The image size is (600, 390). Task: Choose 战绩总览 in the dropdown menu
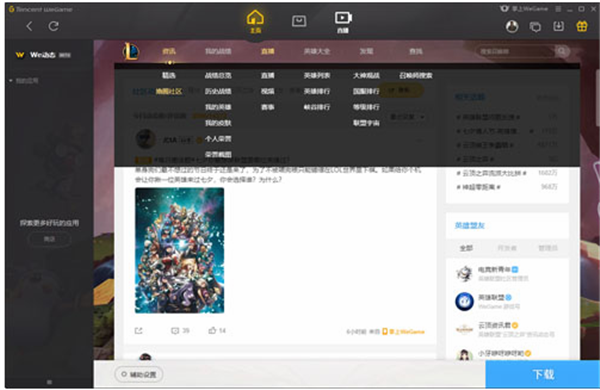[218, 75]
